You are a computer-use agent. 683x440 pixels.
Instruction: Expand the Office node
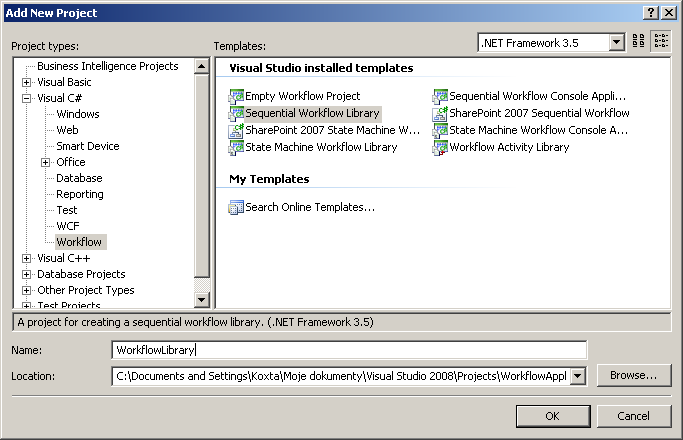(x=46, y=162)
